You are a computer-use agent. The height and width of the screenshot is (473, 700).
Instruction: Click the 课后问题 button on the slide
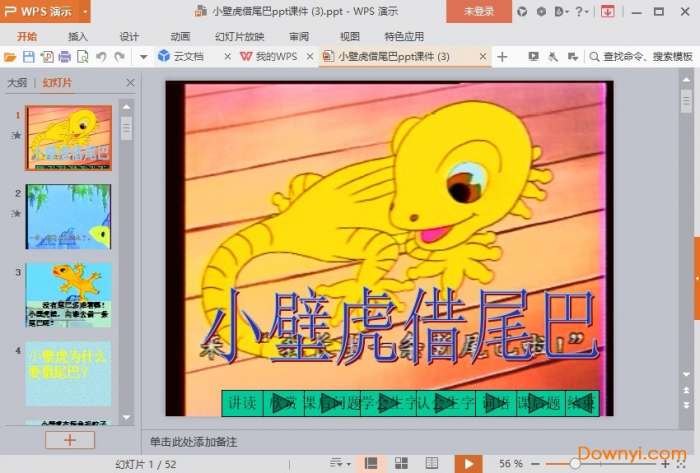coord(332,403)
